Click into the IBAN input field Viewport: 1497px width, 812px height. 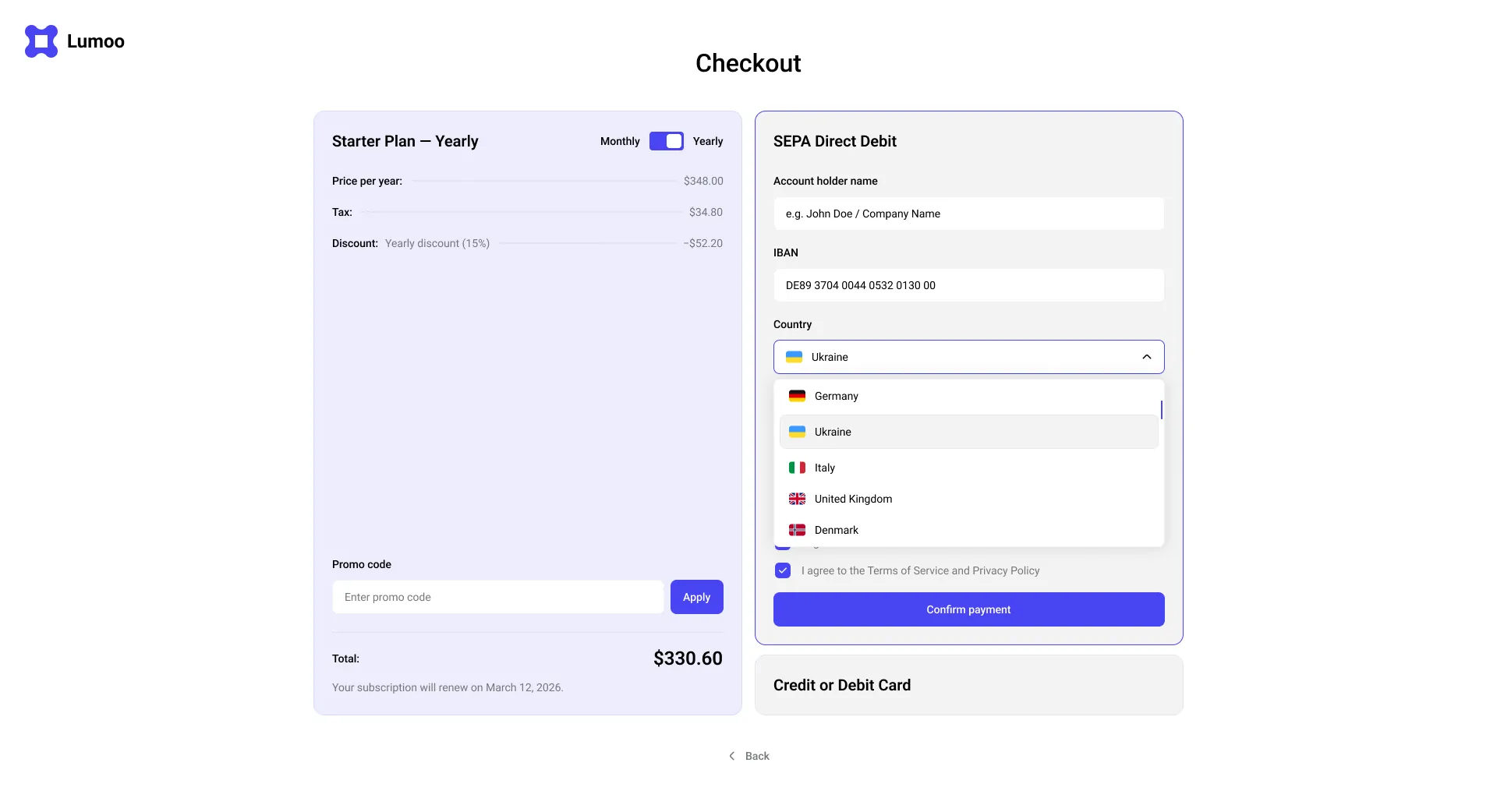[968, 285]
